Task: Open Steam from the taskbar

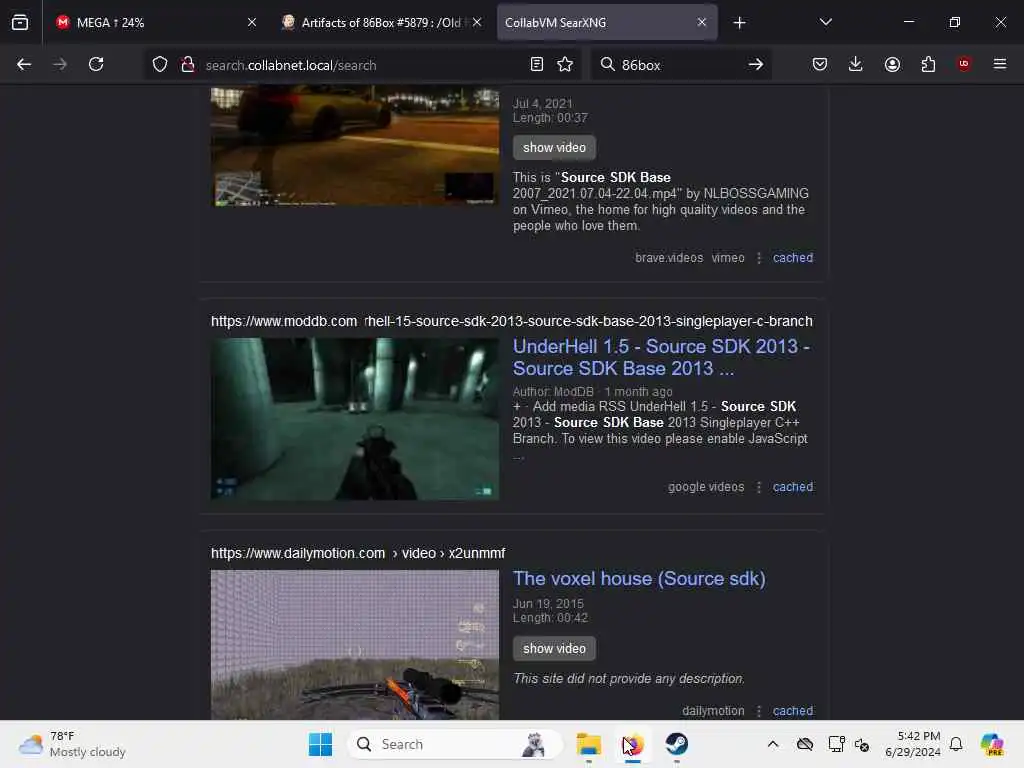Action: tap(677, 744)
